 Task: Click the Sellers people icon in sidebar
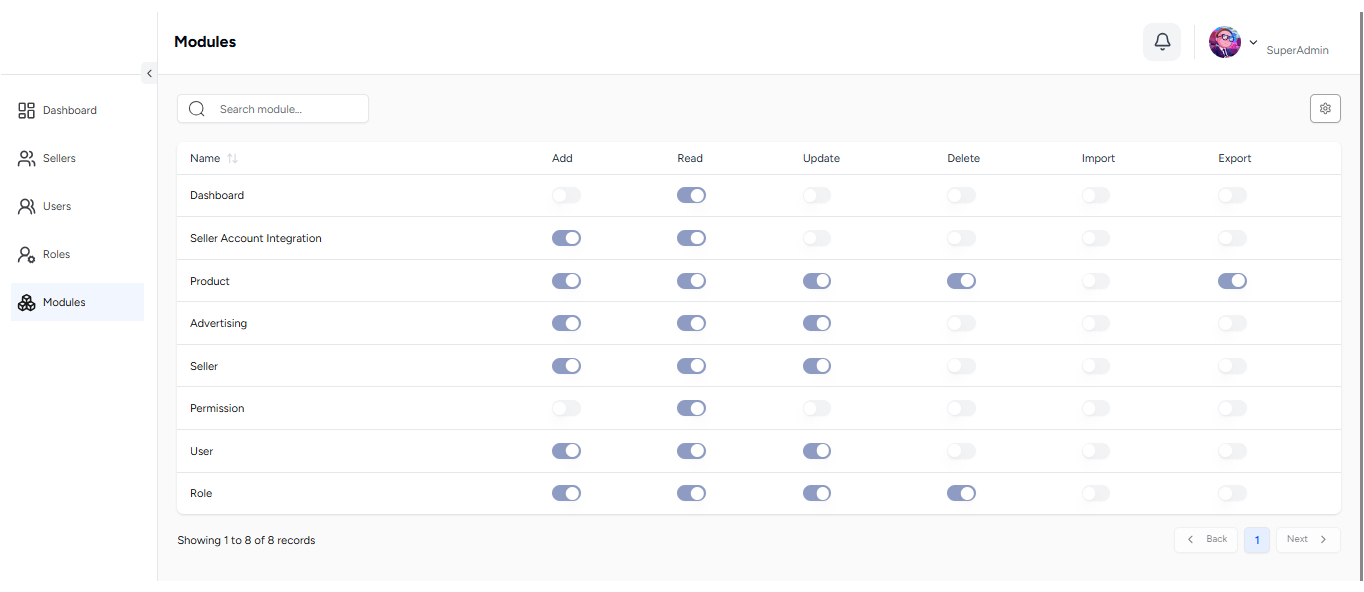27,158
